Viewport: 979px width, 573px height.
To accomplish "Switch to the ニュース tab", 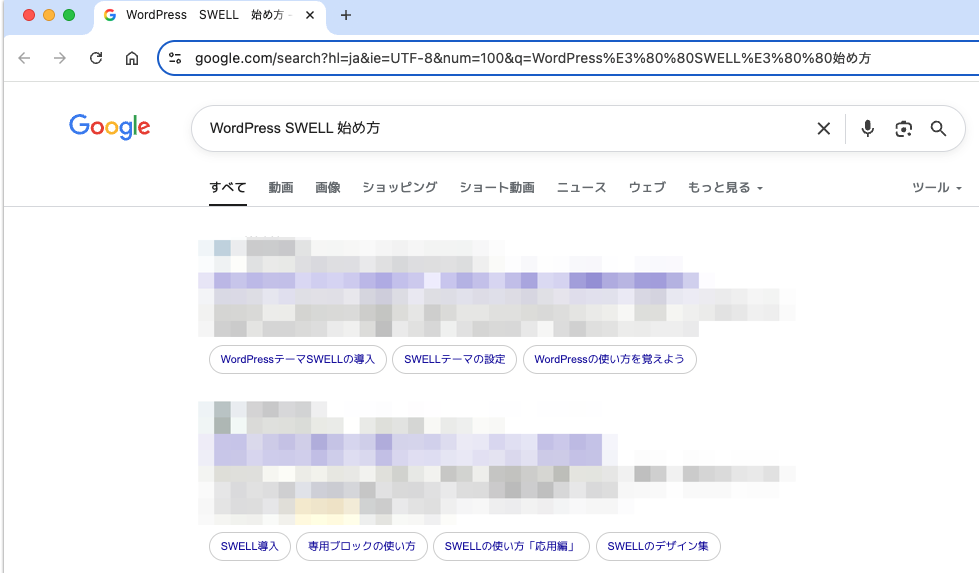I will pos(581,188).
